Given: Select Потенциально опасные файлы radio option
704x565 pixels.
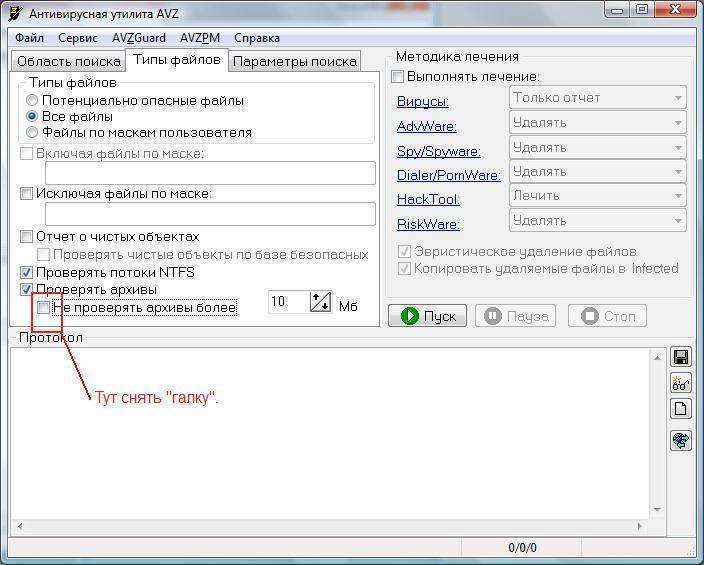Looking at the screenshot, I should [x=33, y=101].
